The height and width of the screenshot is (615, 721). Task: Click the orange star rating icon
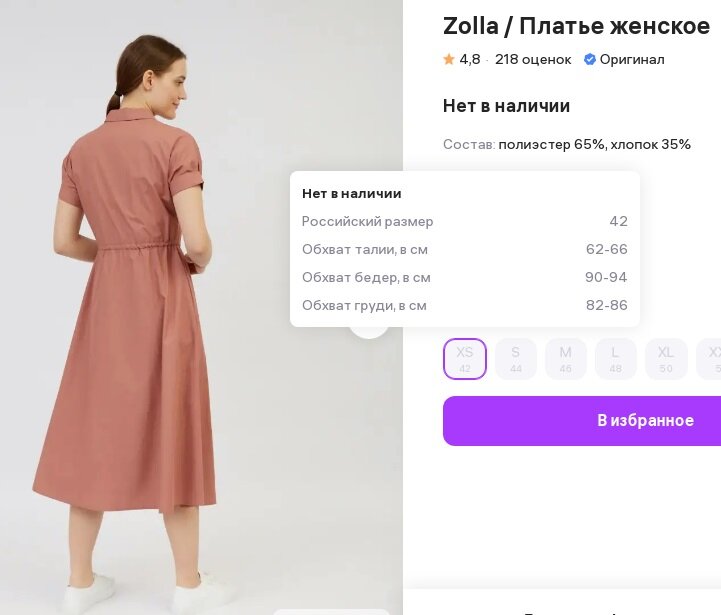[449, 60]
